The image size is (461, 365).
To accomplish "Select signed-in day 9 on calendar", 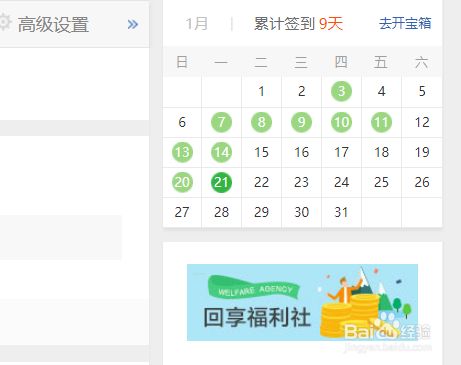I will [x=301, y=122].
